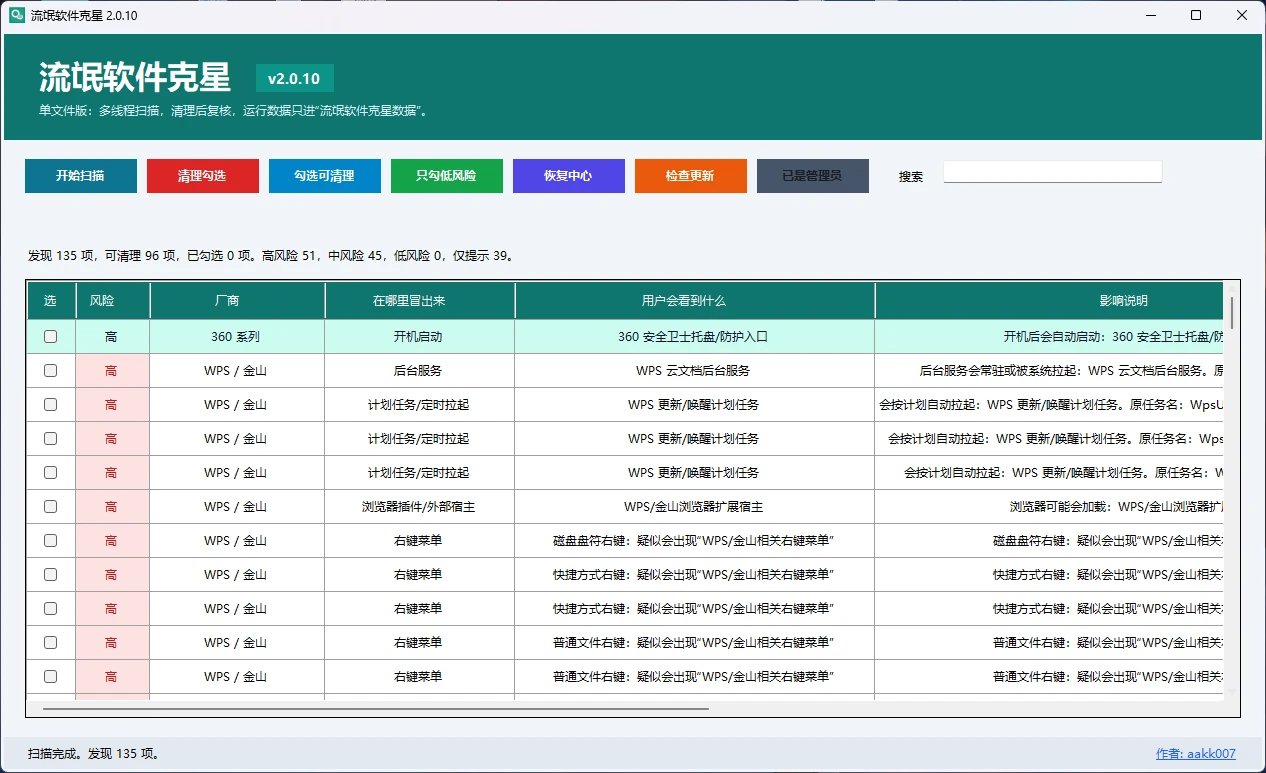Click cell 磁盘盘符右键 in 用户会看到什么 column

coord(695,541)
